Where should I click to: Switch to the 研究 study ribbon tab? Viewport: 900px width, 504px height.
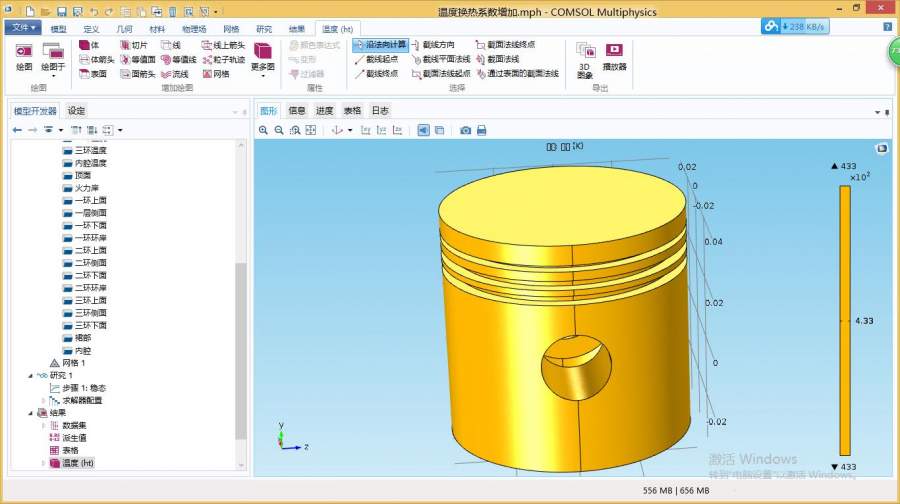click(264, 29)
